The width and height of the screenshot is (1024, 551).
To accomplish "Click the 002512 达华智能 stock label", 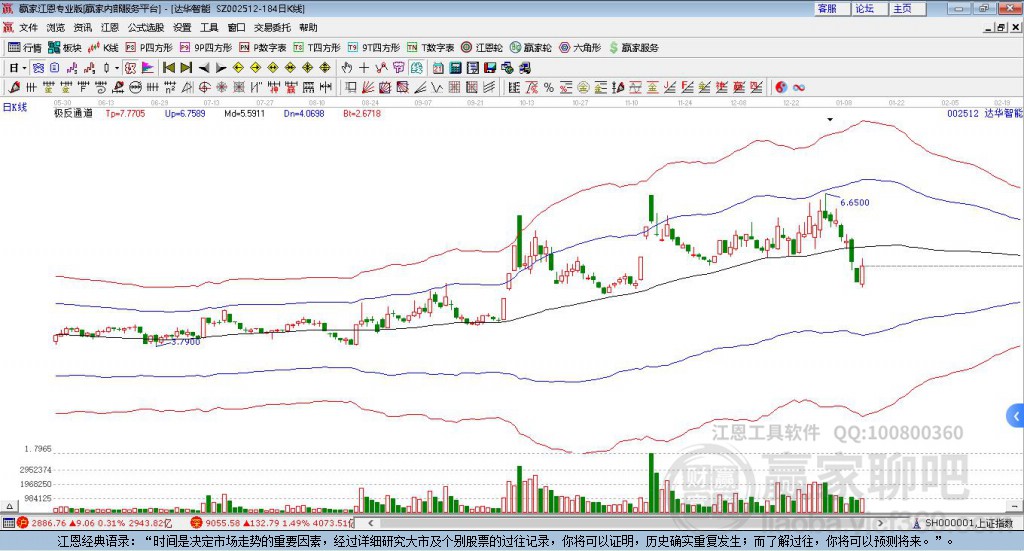I will 985,113.
